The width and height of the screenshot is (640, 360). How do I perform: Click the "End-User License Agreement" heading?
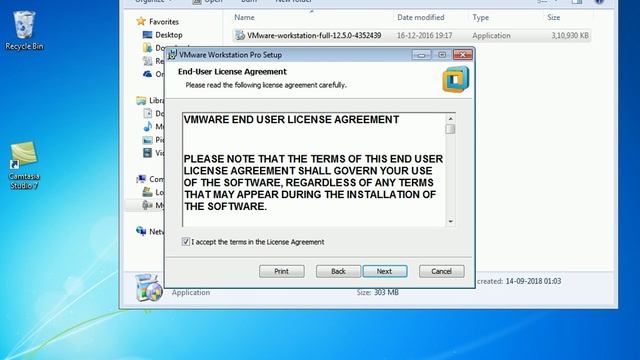(232, 71)
